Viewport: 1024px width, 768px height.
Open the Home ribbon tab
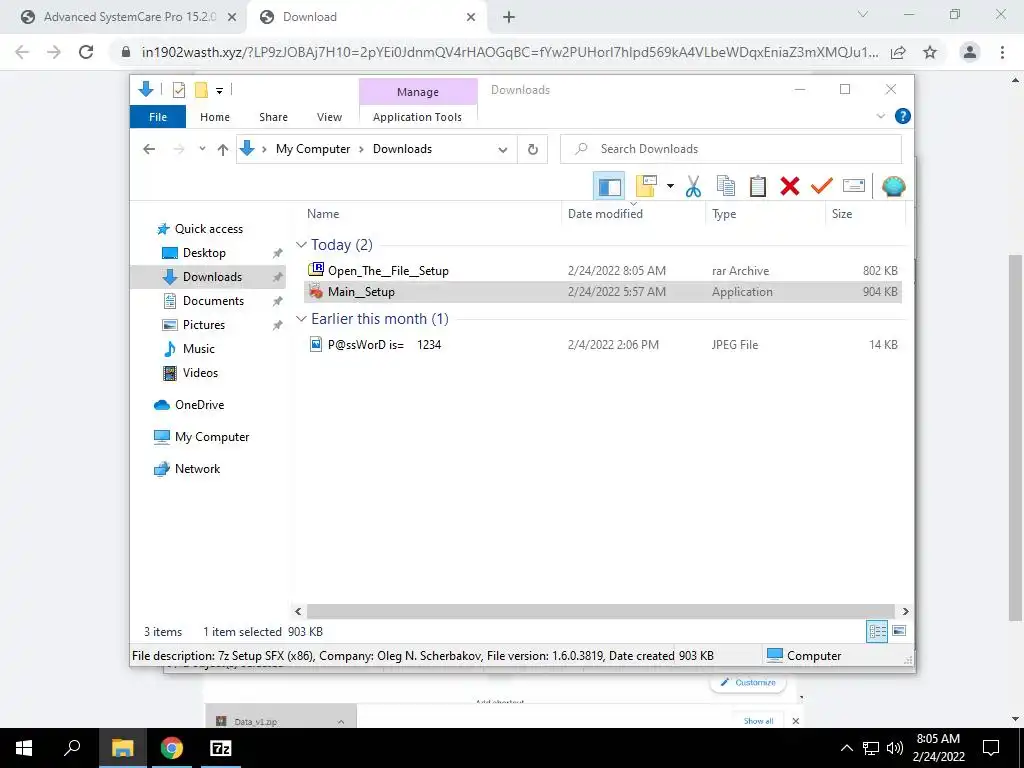(x=215, y=117)
